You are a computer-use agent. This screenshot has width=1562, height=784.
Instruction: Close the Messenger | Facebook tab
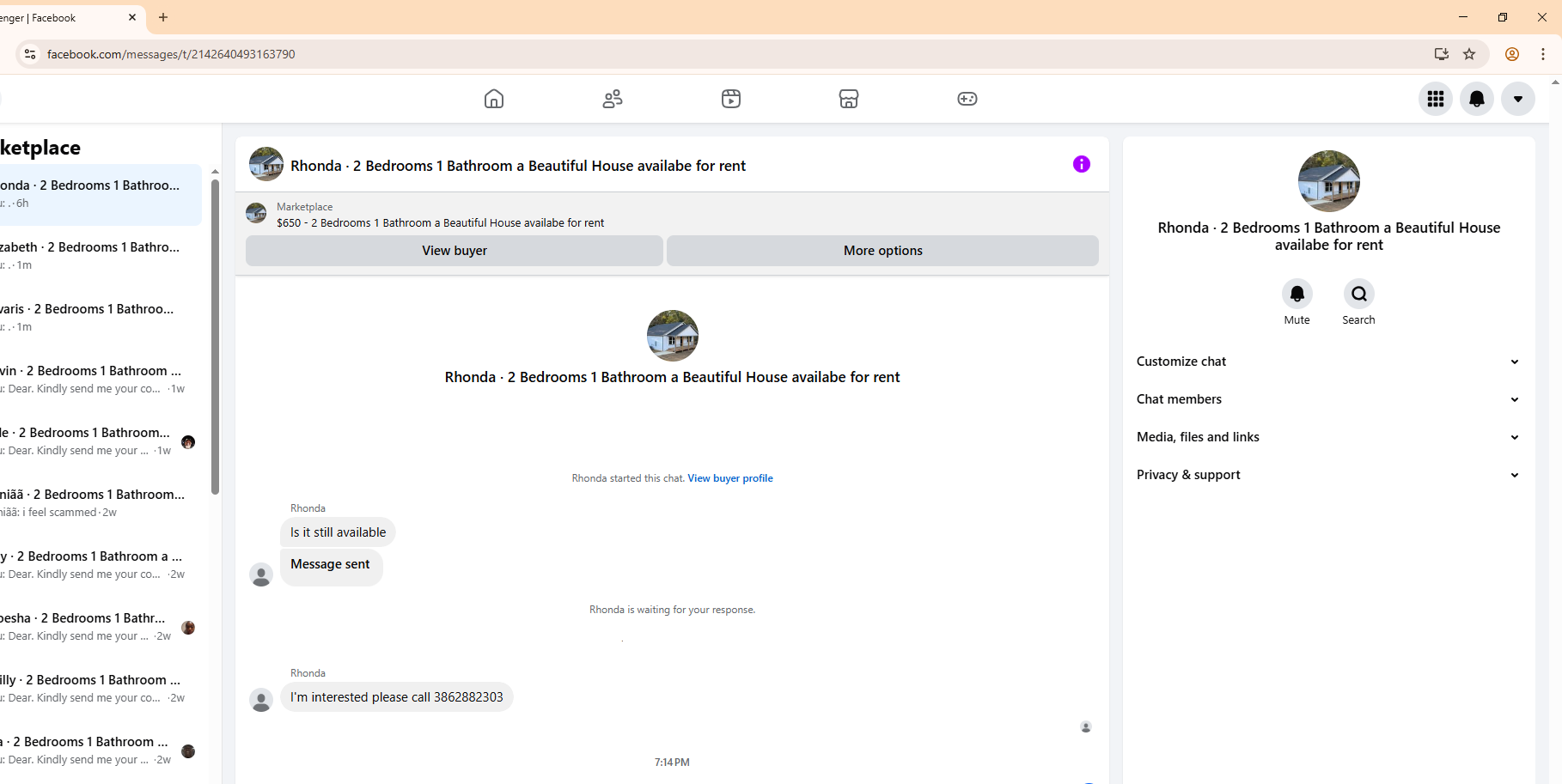point(132,17)
